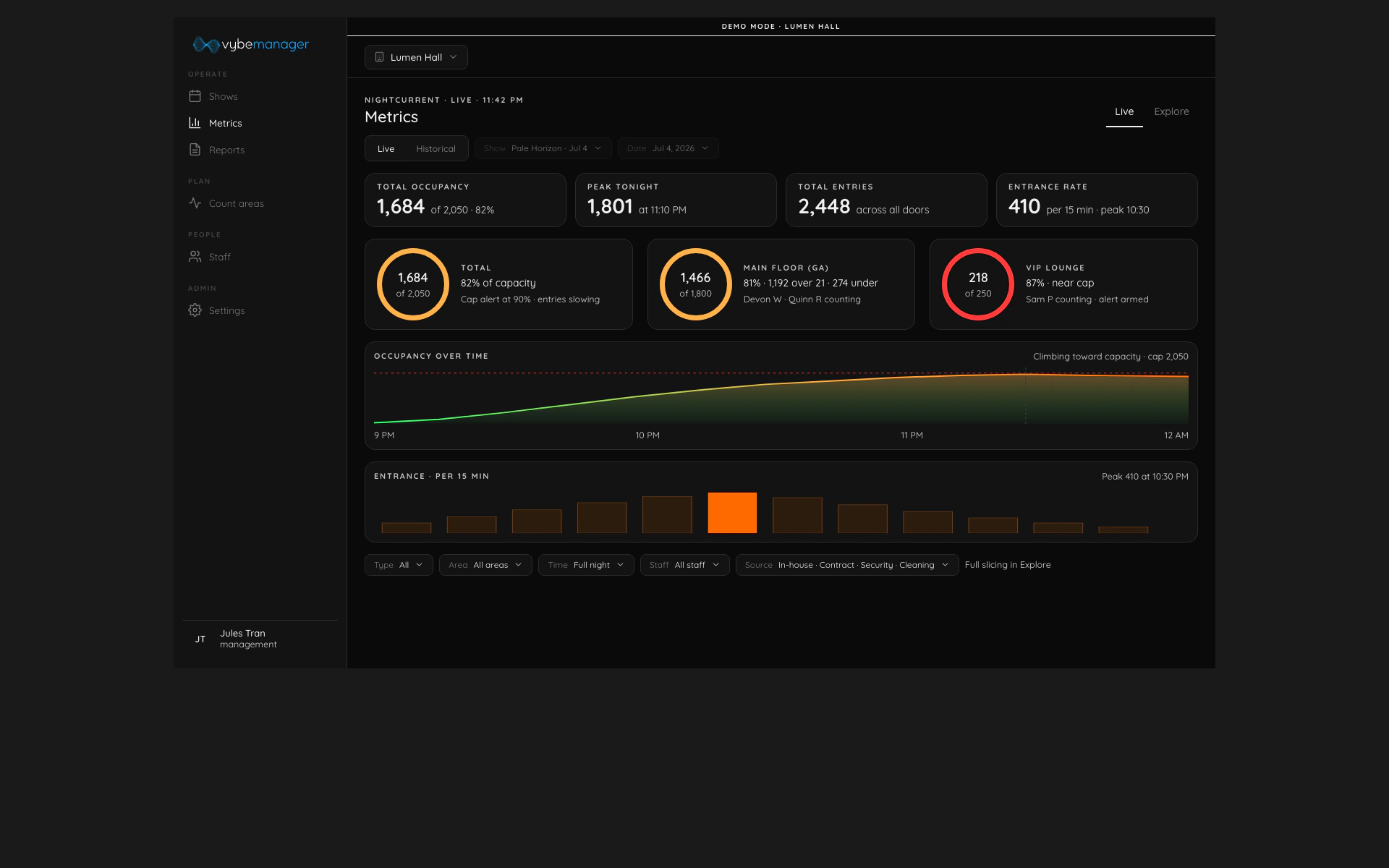The image size is (1389, 868).
Task: Click the Entrance Rate 410 card
Action: coord(1097,200)
